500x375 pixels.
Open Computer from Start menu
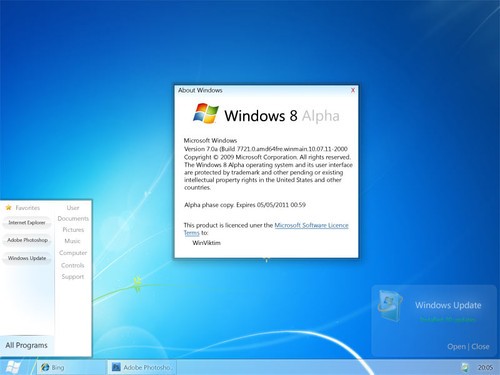(x=73, y=253)
